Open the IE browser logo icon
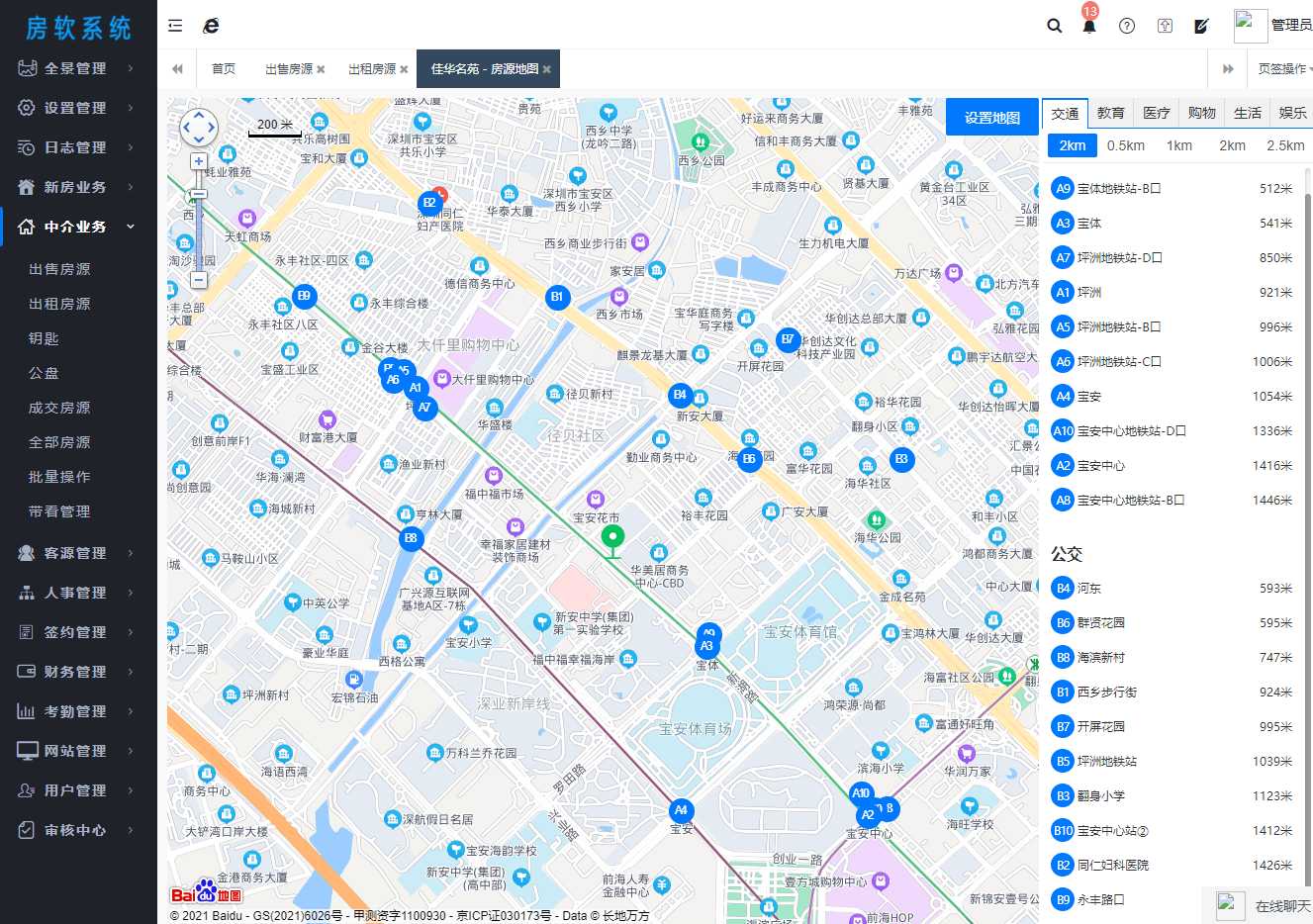This screenshot has height=924, width=1313. 211,26
